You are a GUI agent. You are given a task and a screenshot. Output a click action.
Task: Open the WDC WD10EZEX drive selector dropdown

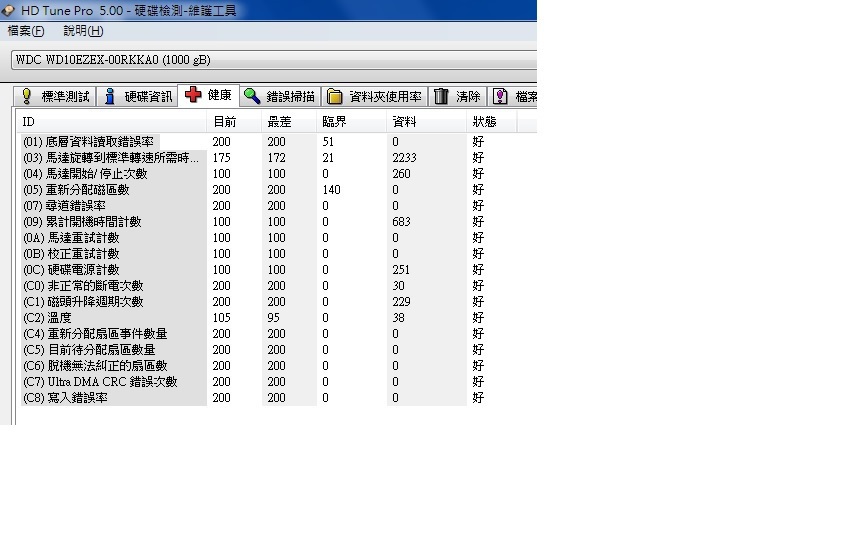click(274, 60)
